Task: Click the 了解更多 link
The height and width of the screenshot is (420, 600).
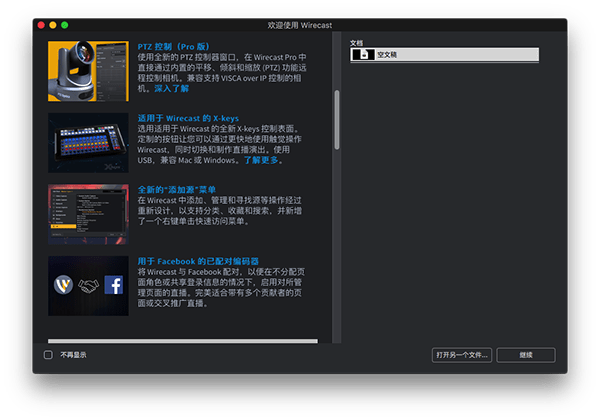Action: pyautogui.click(x=261, y=160)
